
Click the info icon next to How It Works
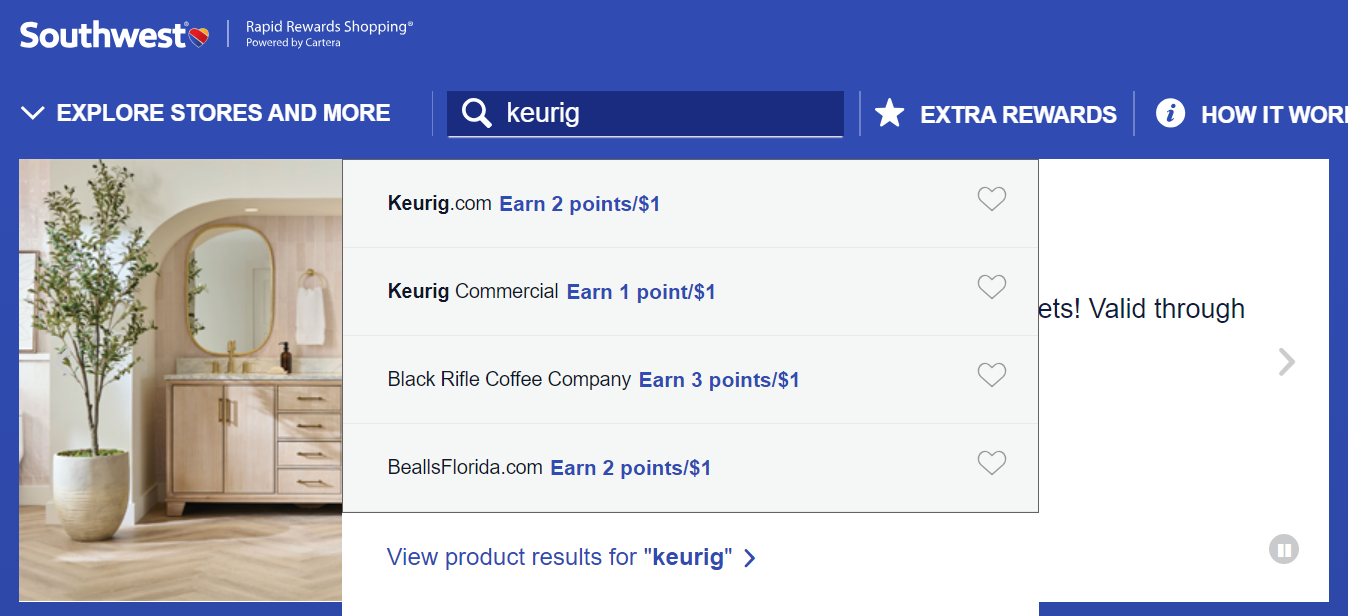[1170, 113]
